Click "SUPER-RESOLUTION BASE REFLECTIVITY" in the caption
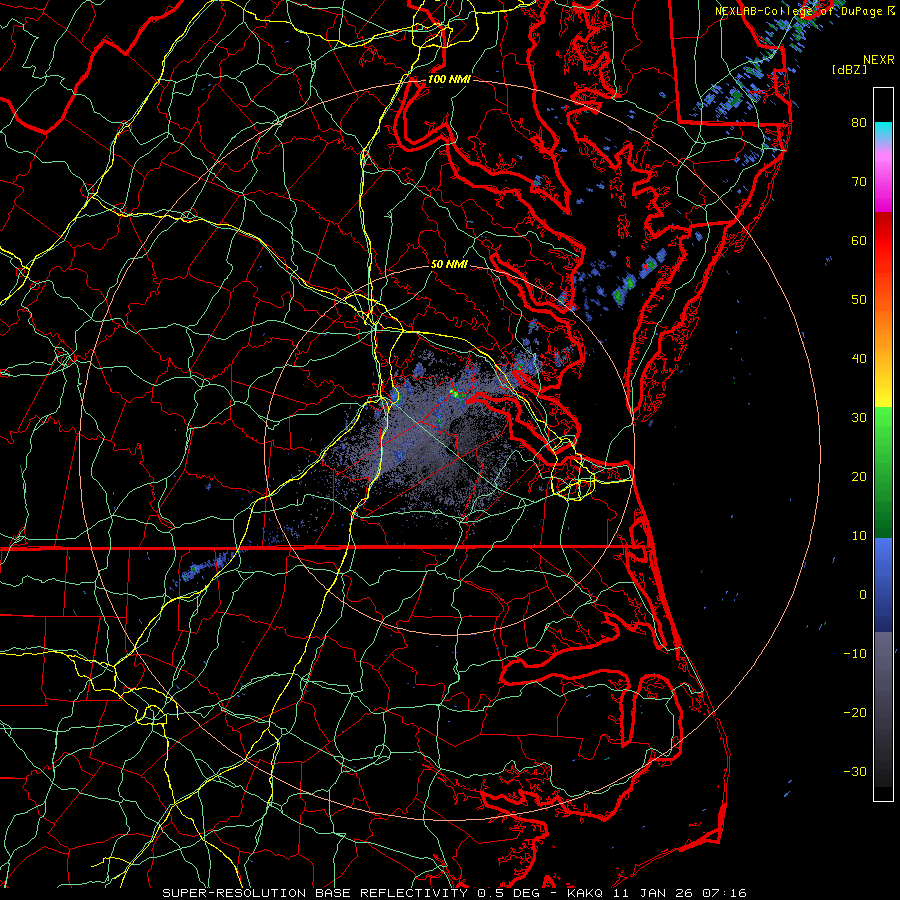The width and height of the screenshot is (900, 900). (x=315, y=893)
